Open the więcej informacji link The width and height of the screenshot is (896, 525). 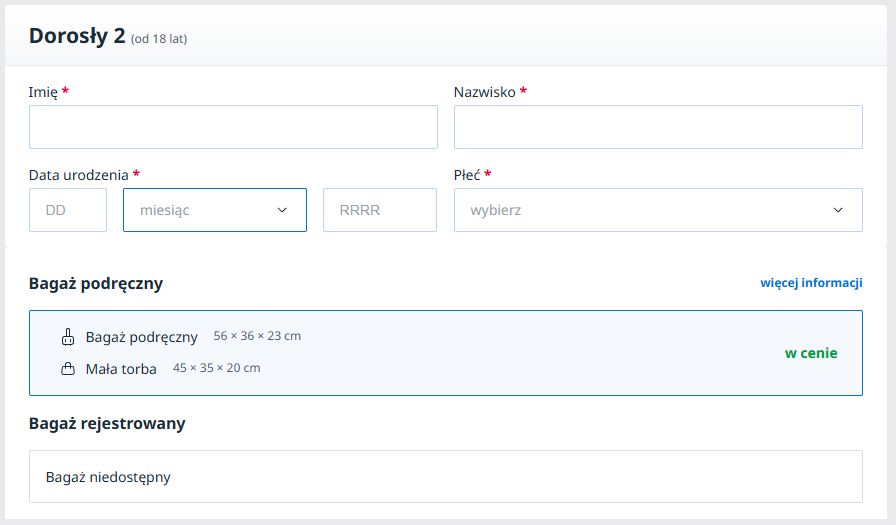810,283
